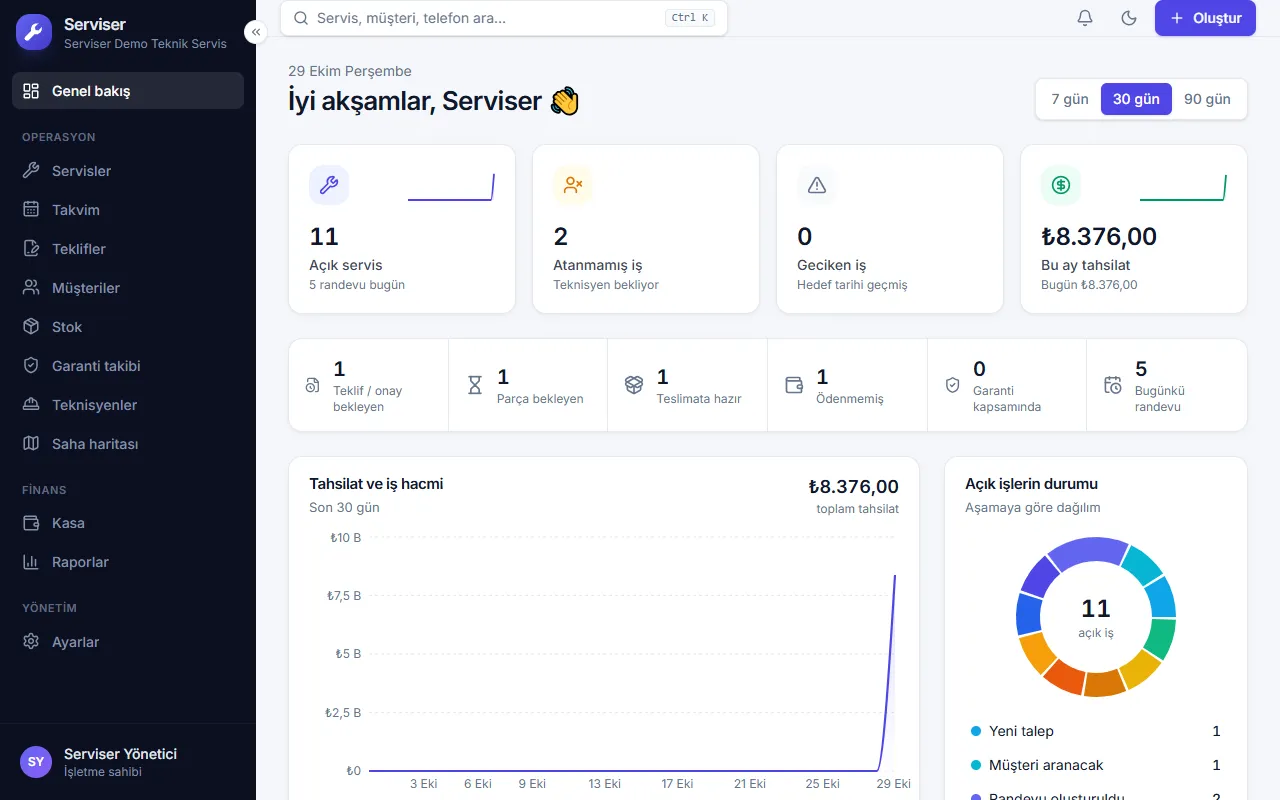
Task: Open the Oluştur create menu button
Action: [1205, 18]
